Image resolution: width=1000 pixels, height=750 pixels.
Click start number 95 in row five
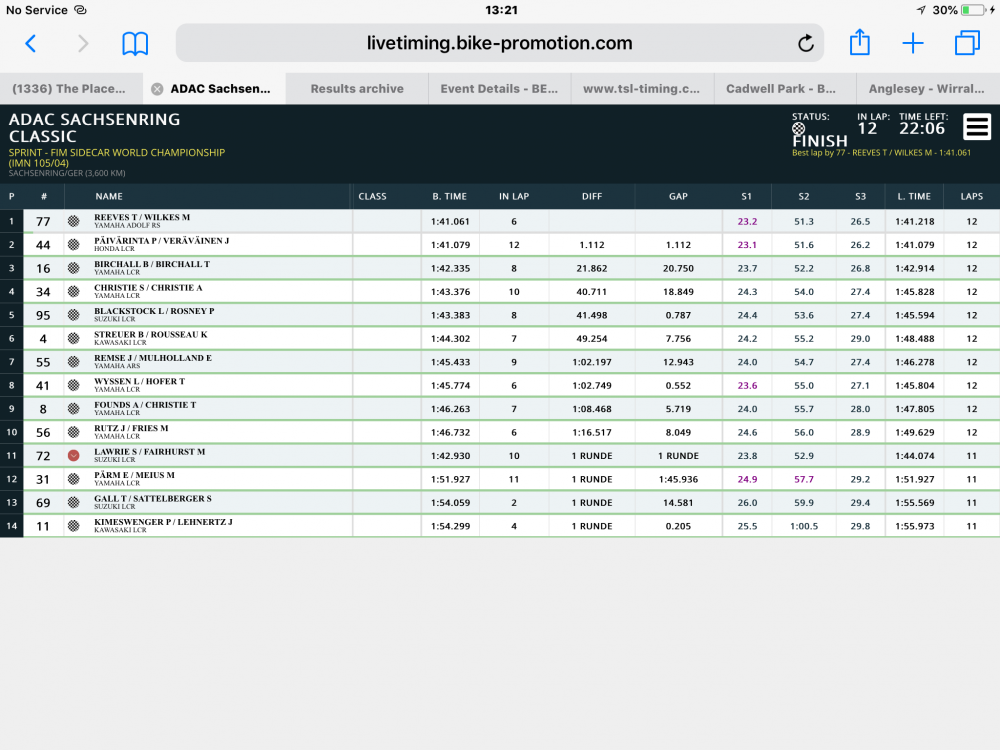[43, 315]
